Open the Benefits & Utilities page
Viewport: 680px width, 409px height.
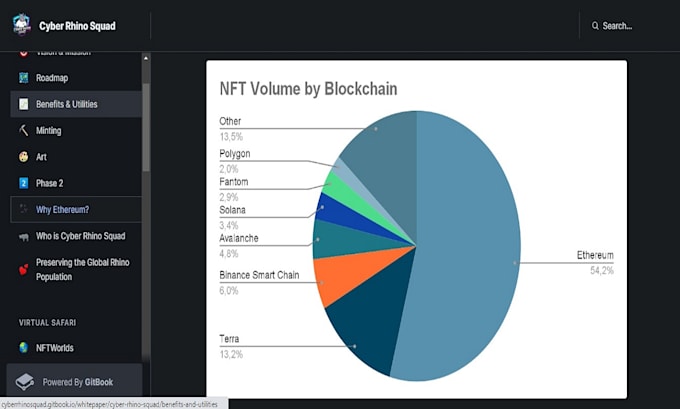tap(75, 104)
